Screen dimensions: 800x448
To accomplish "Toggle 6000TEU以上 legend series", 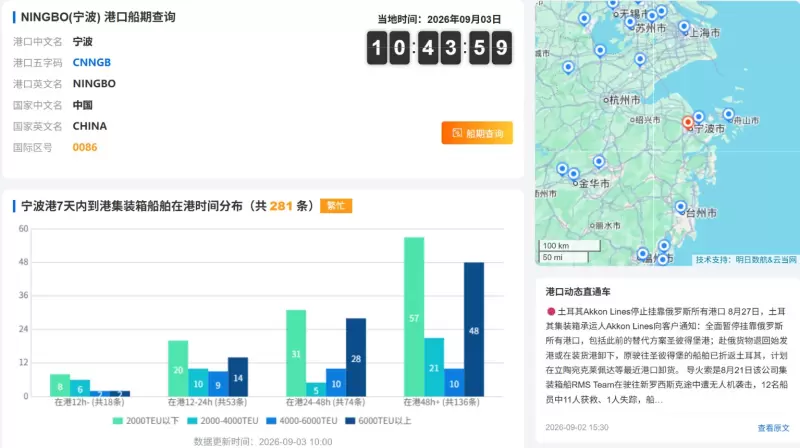I will tap(378, 420).
